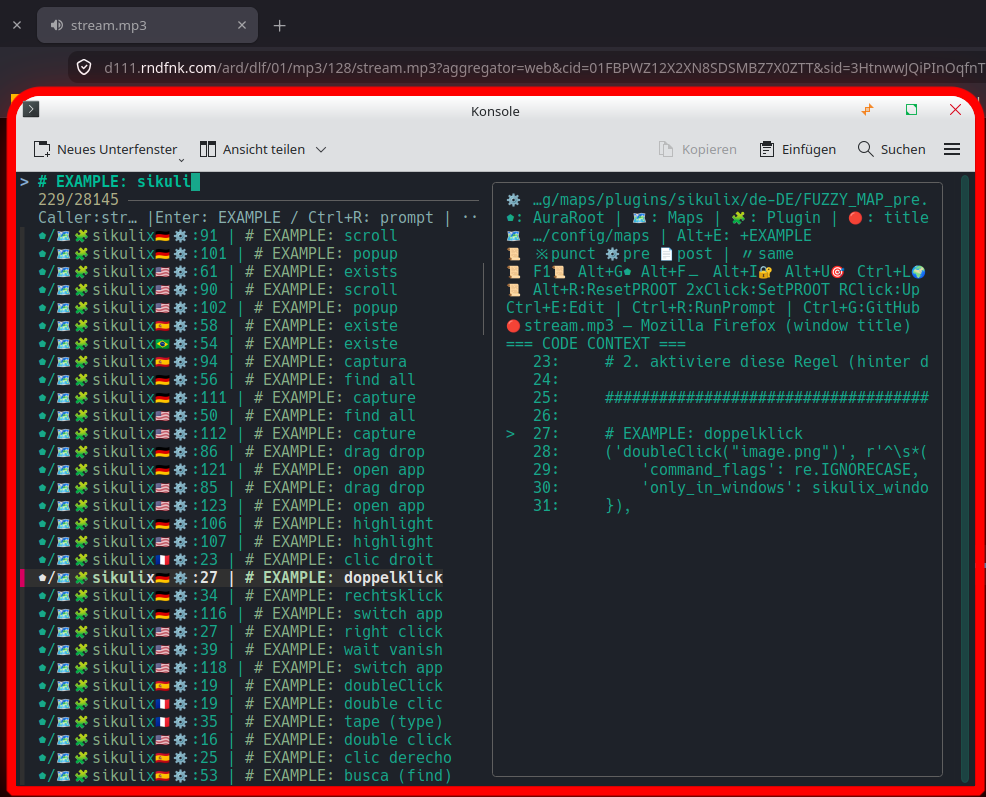Select row ':90 | # EXAMPLE: scroll'
Screen dimensions: 986x797
point(218,290)
